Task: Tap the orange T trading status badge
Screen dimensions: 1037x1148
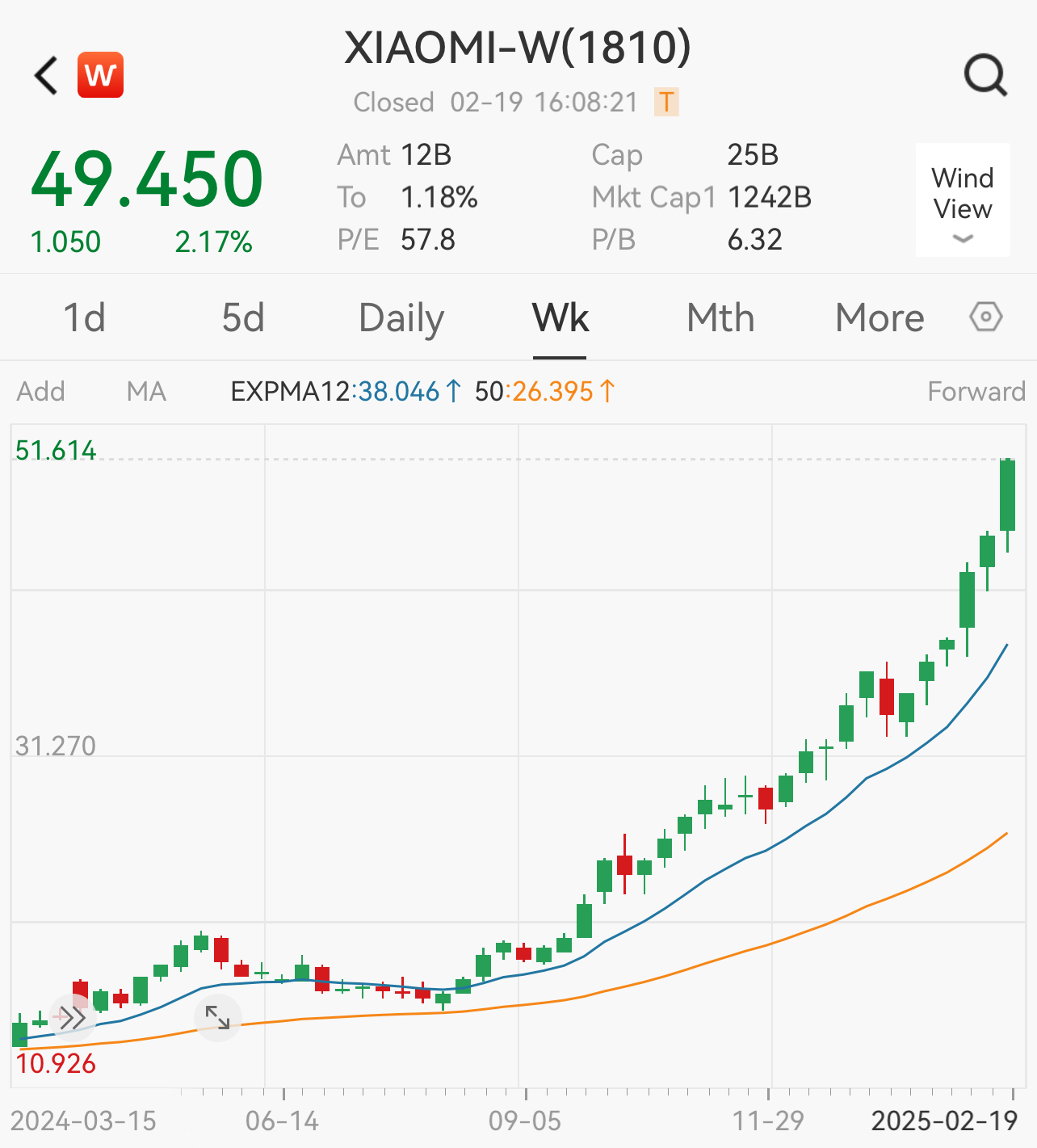Action: (x=666, y=102)
